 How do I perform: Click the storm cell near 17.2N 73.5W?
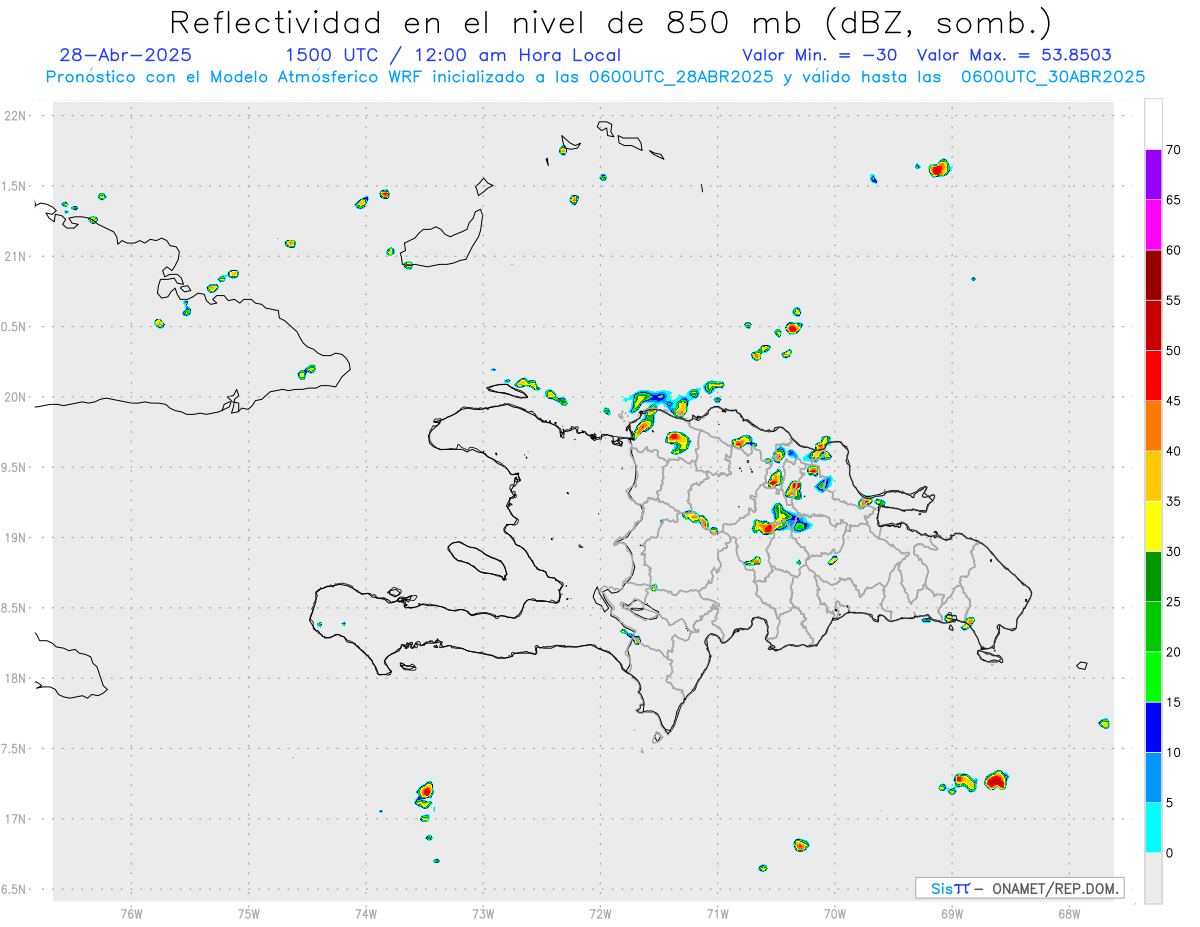point(425,792)
